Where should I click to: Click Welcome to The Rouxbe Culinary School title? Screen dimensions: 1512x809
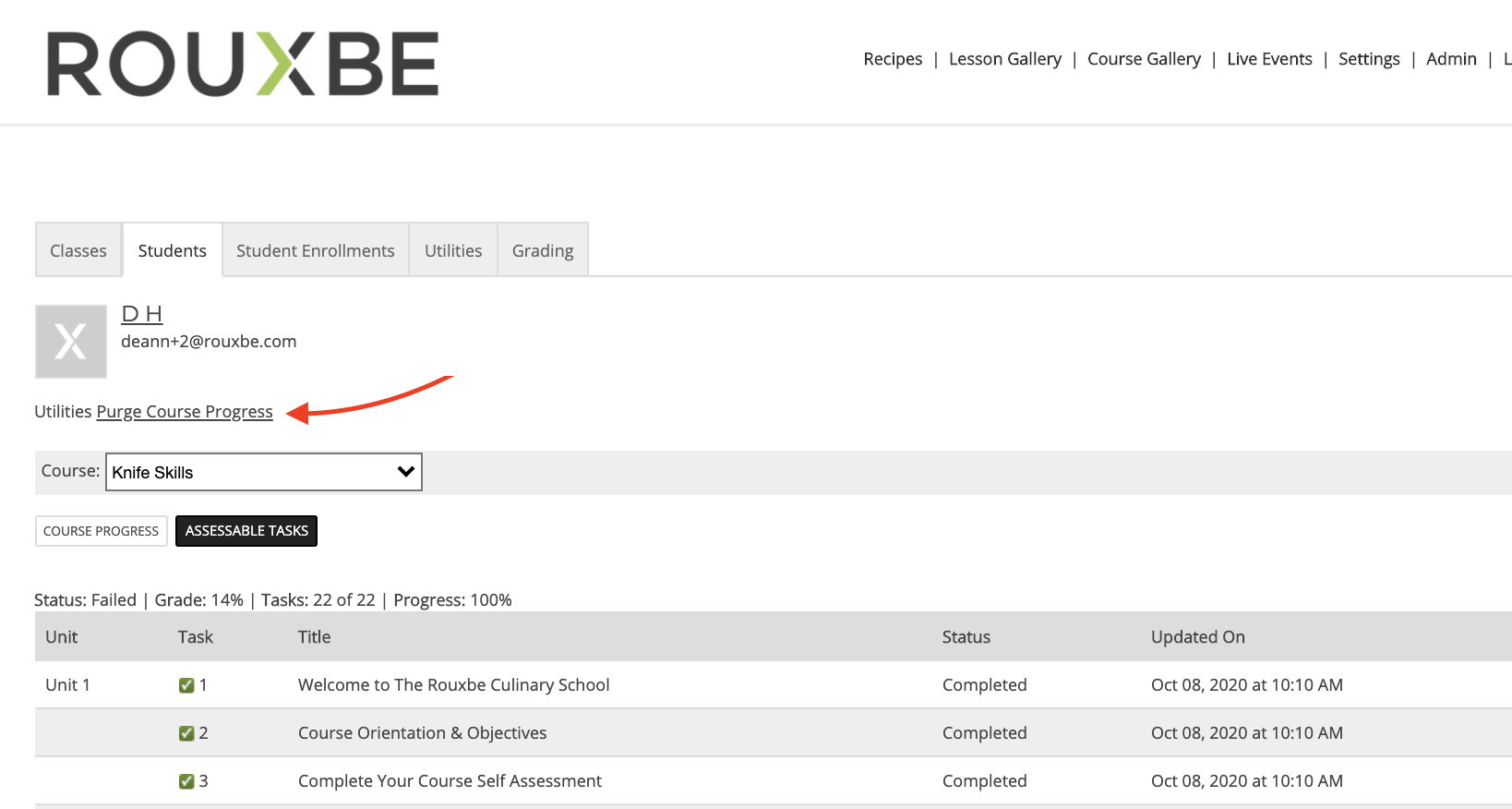point(454,685)
